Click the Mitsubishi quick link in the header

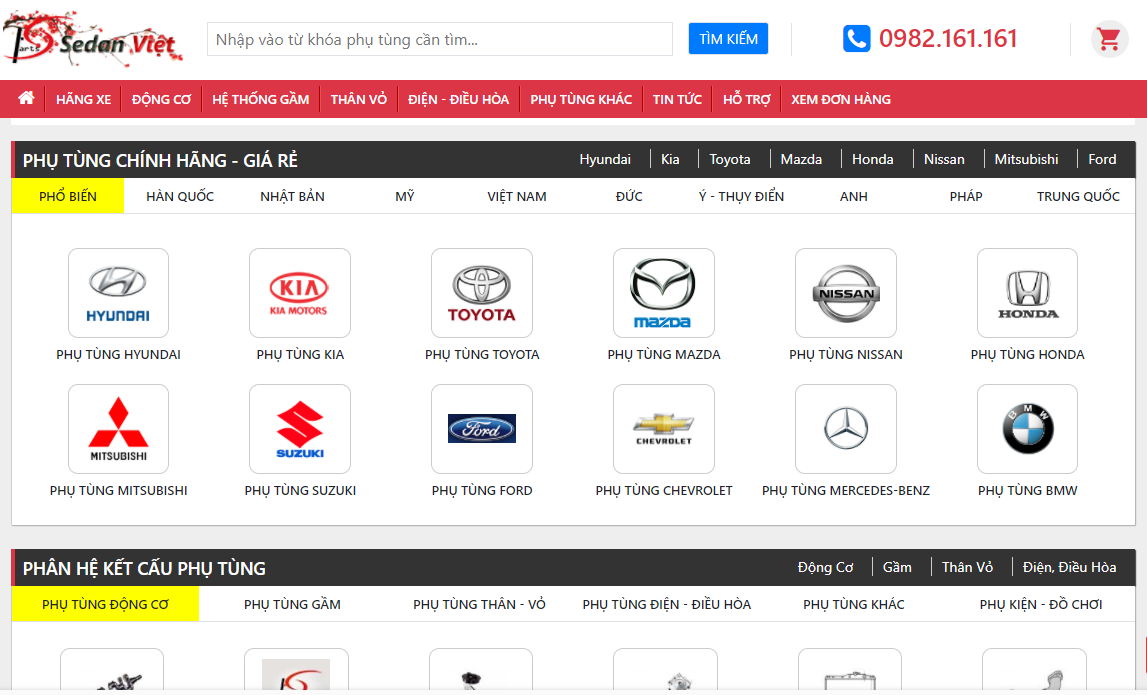coord(1026,159)
